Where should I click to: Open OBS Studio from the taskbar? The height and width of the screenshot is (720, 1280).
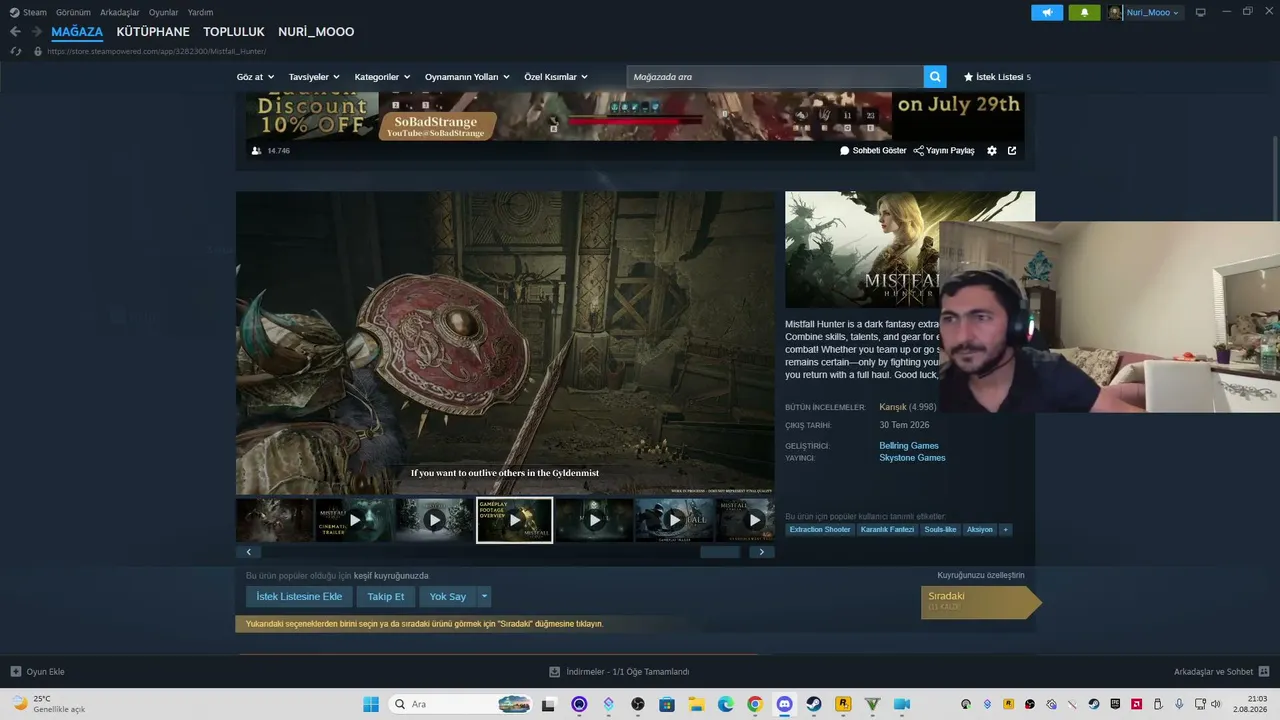638,704
